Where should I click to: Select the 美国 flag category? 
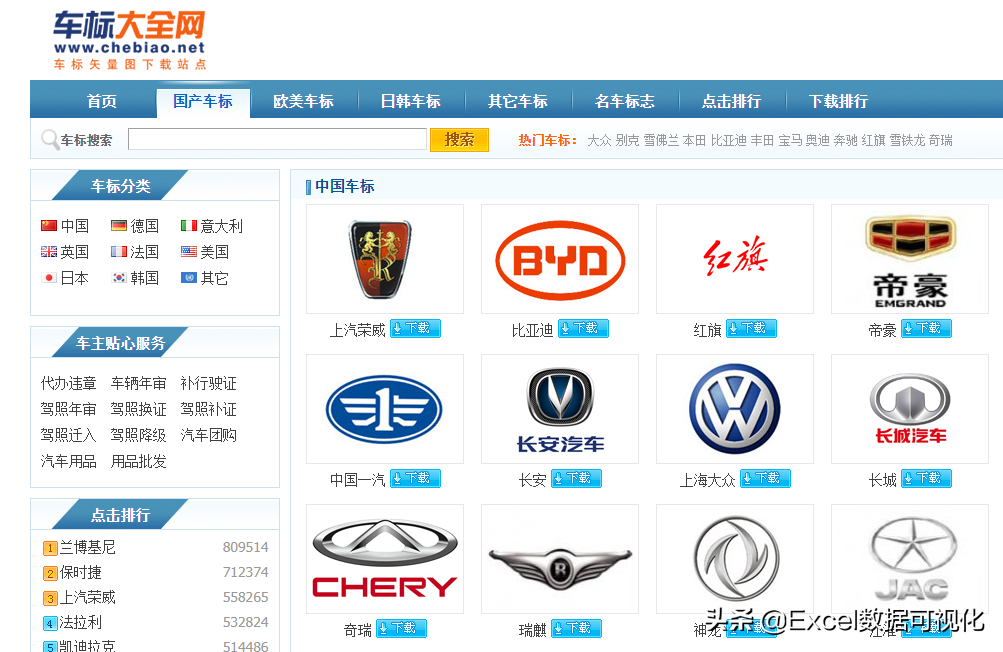(205, 252)
